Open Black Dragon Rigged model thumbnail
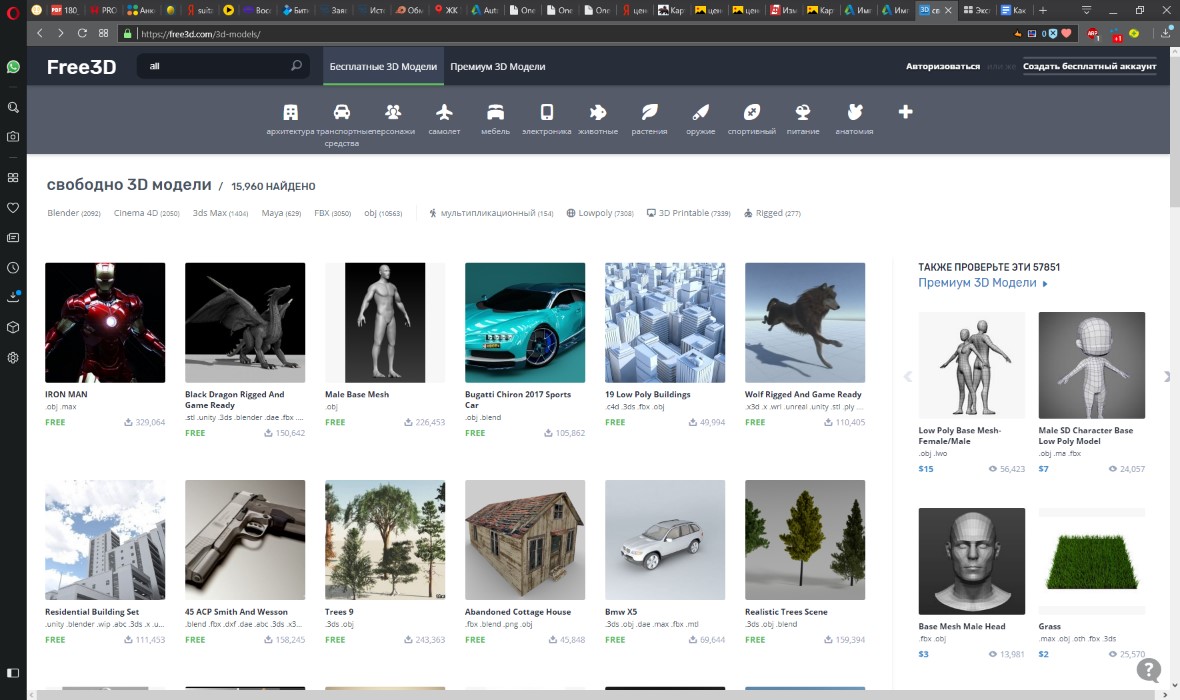Image resolution: width=1180 pixels, height=700 pixels. [x=245, y=322]
